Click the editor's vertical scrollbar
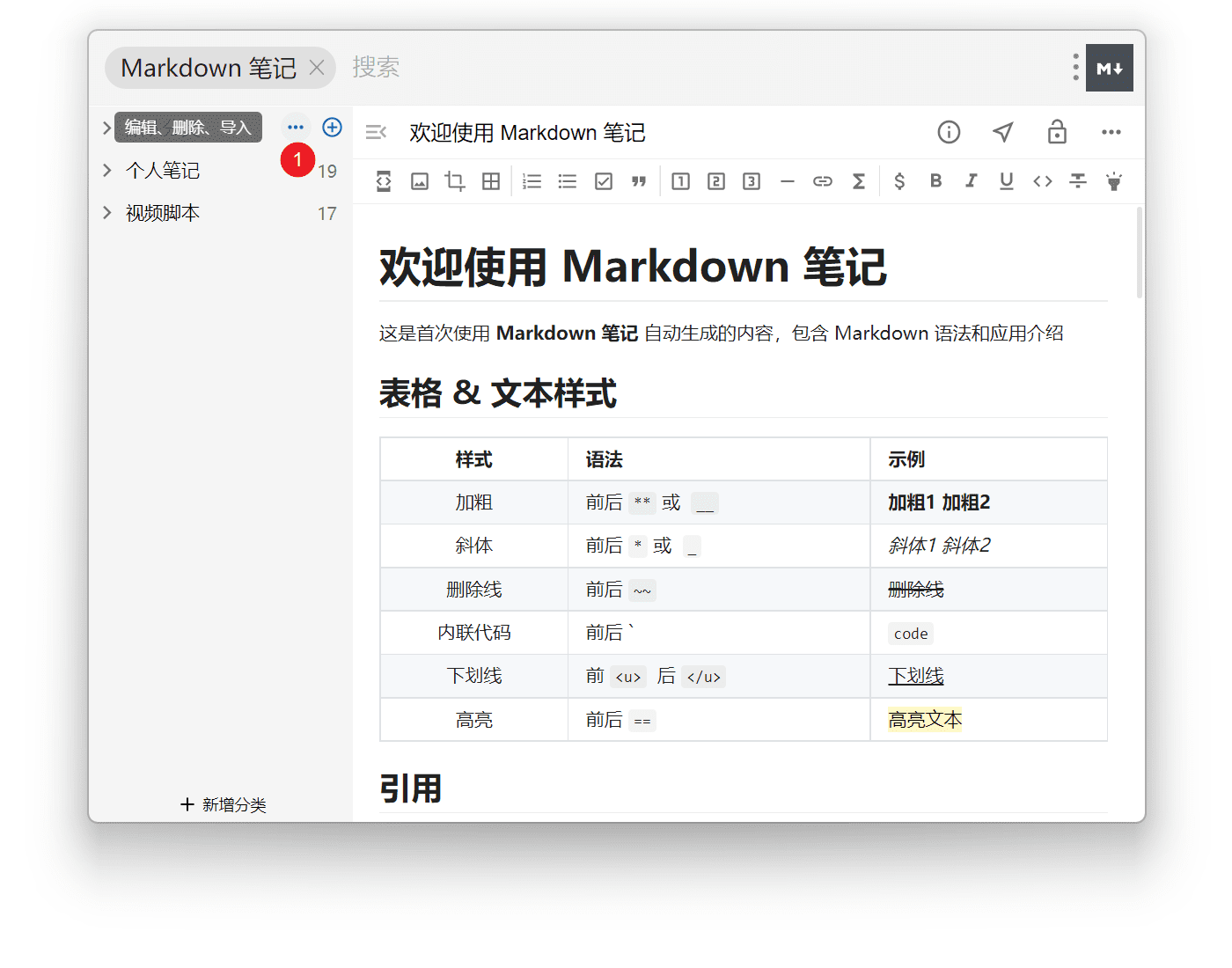The height and width of the screenshot is (968, 1232). pos(1140,253)
